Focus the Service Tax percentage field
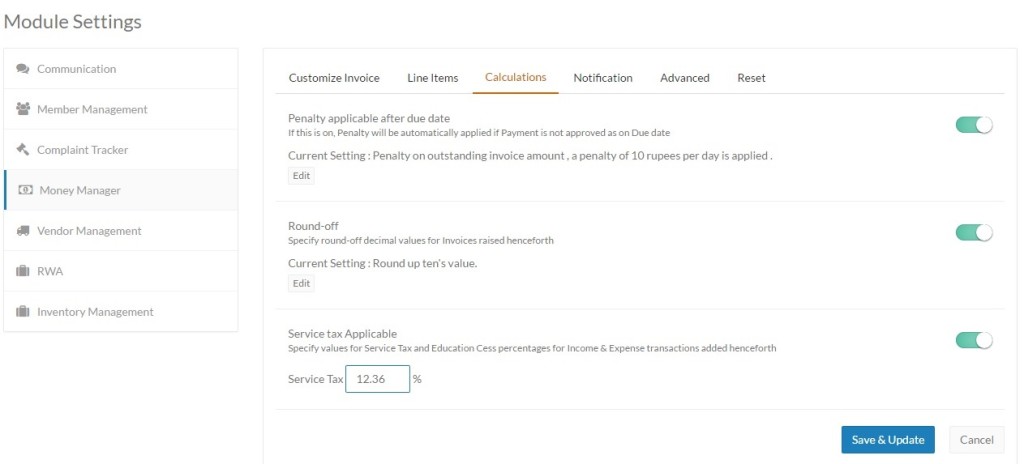The image size is (1024, 464). [x=377, y=379]
